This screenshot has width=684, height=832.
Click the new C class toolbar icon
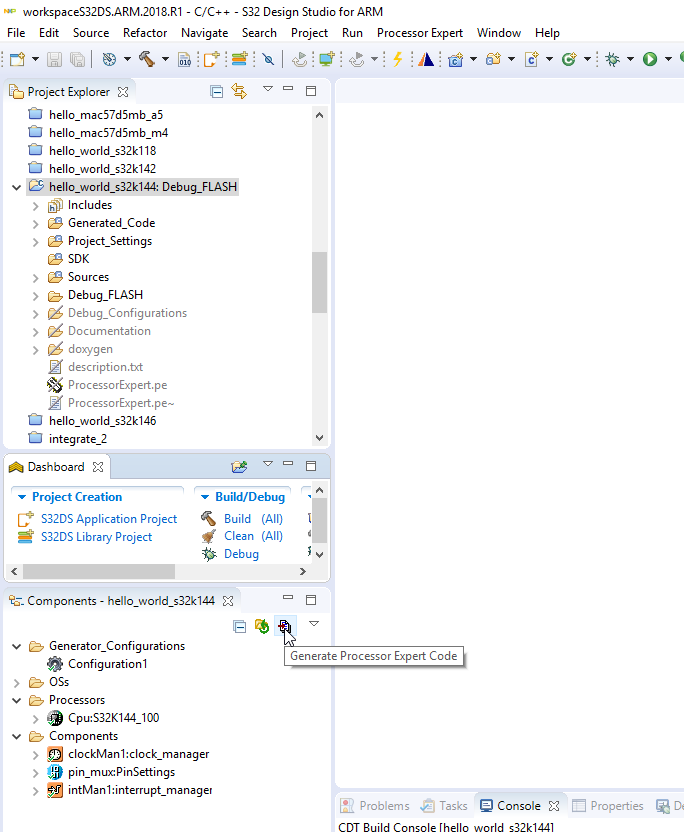point(569,59)
